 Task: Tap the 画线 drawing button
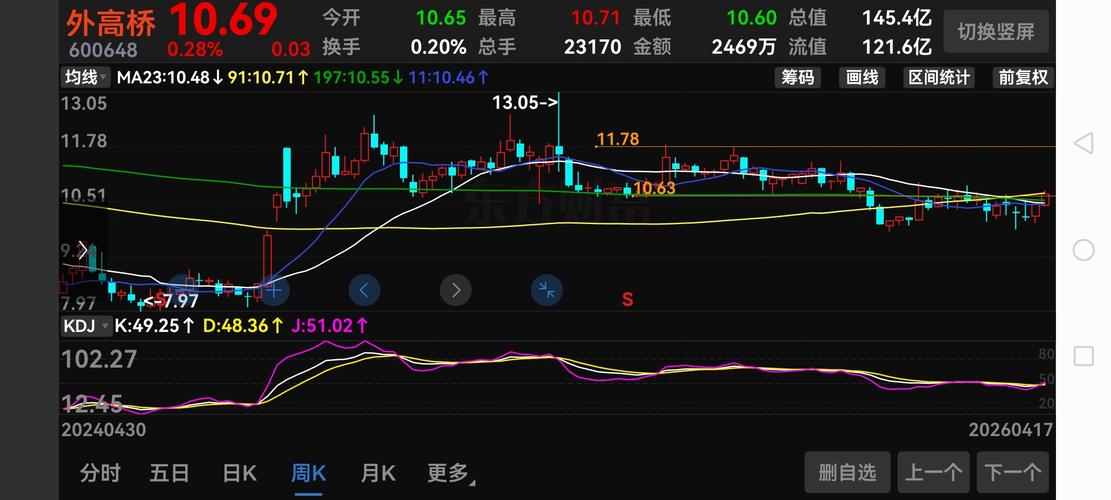click(862, 77)
